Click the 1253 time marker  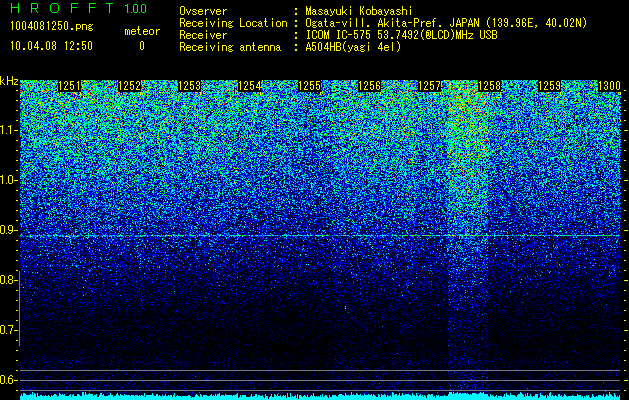(x=189, y=86)
